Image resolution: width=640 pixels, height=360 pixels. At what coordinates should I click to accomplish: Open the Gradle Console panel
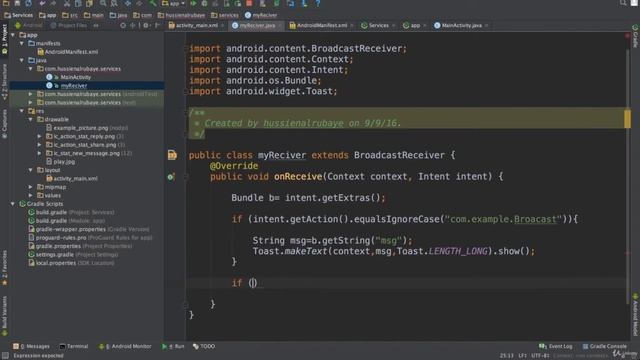(x=604, y=347)
